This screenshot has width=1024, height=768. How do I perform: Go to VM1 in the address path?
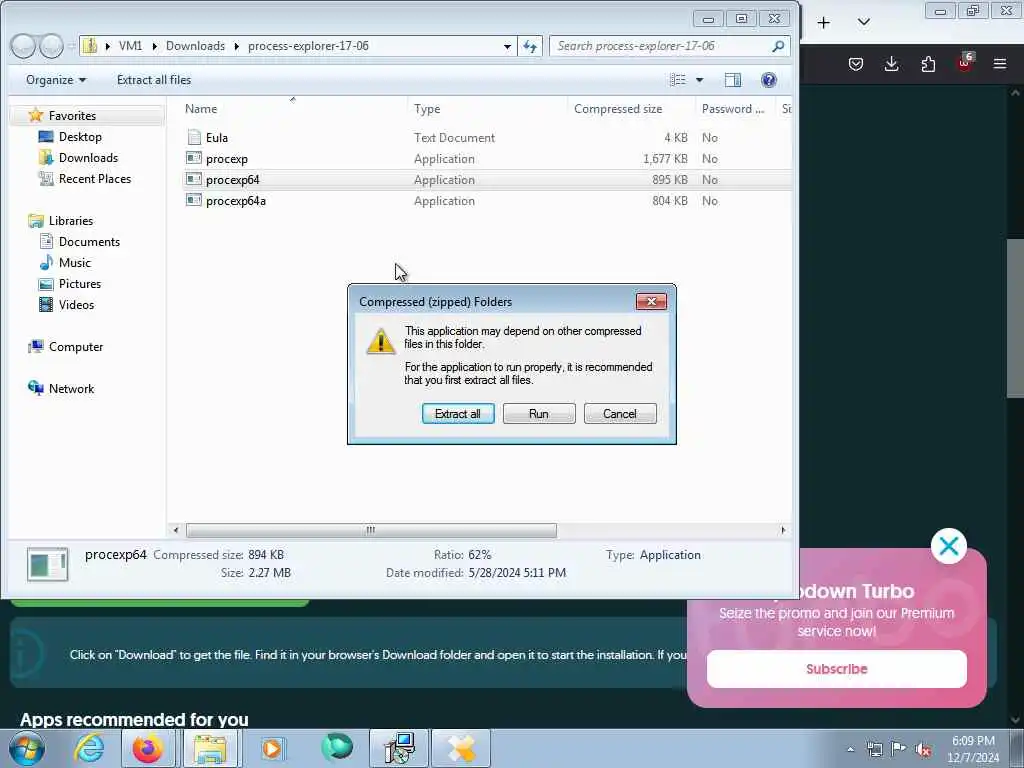point(131,46)
